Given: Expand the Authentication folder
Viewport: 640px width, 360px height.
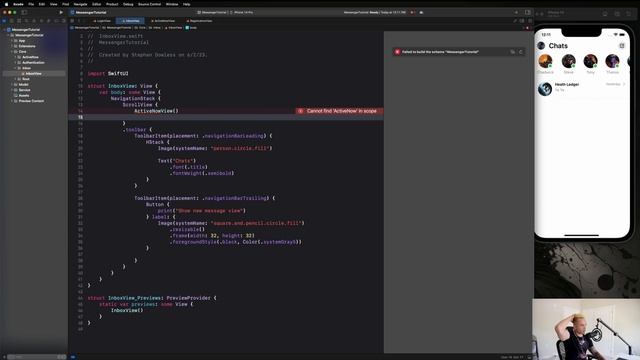Looking at the screenshot, I should pos(16,62).
